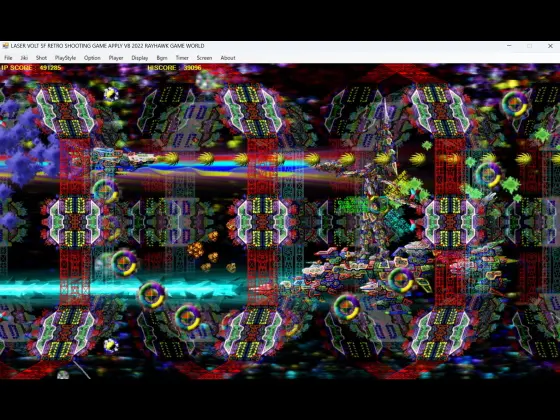
Task: Open the PlayStyle menu
Action: (x=65, y=58)
